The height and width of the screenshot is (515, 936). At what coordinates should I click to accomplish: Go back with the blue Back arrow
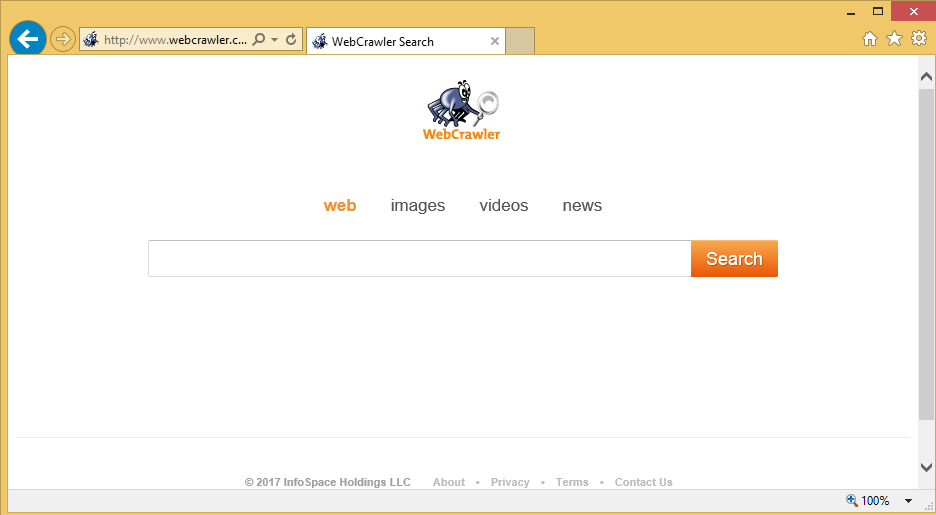click(x=27, y=39)
